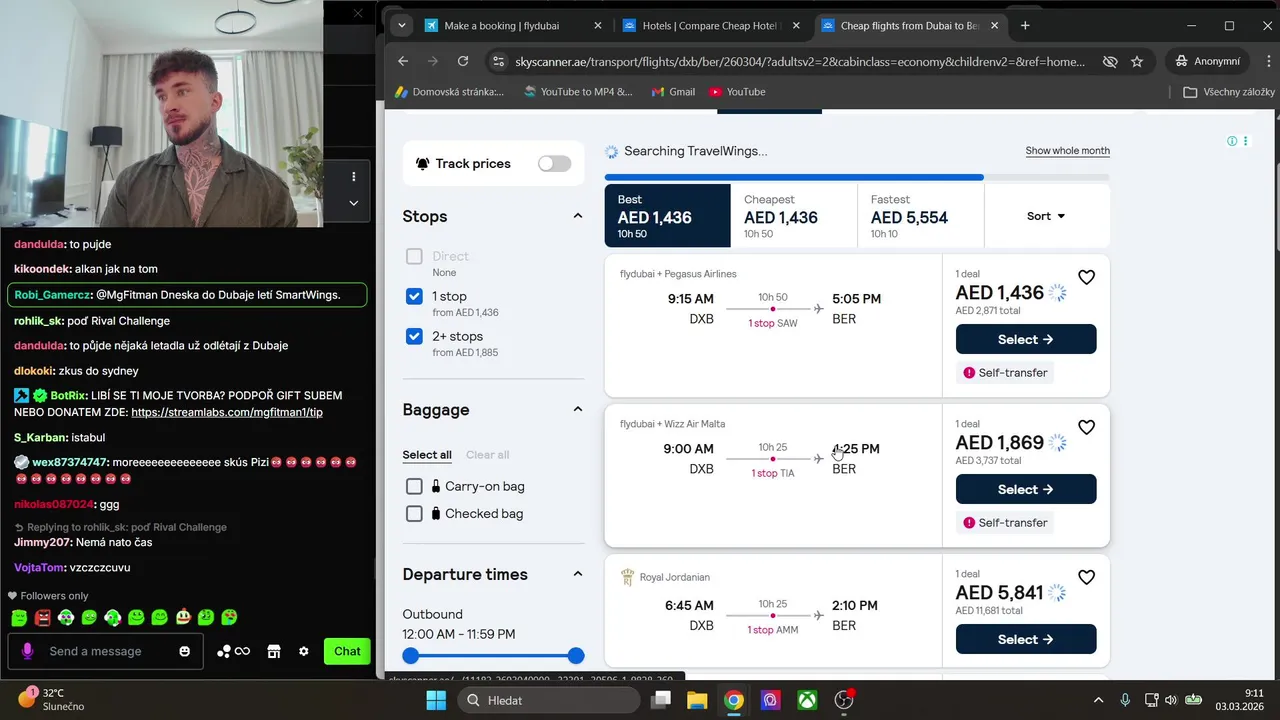Collapse the stream panel chevron
This screenshot has width=1280, height=720.
354,203
